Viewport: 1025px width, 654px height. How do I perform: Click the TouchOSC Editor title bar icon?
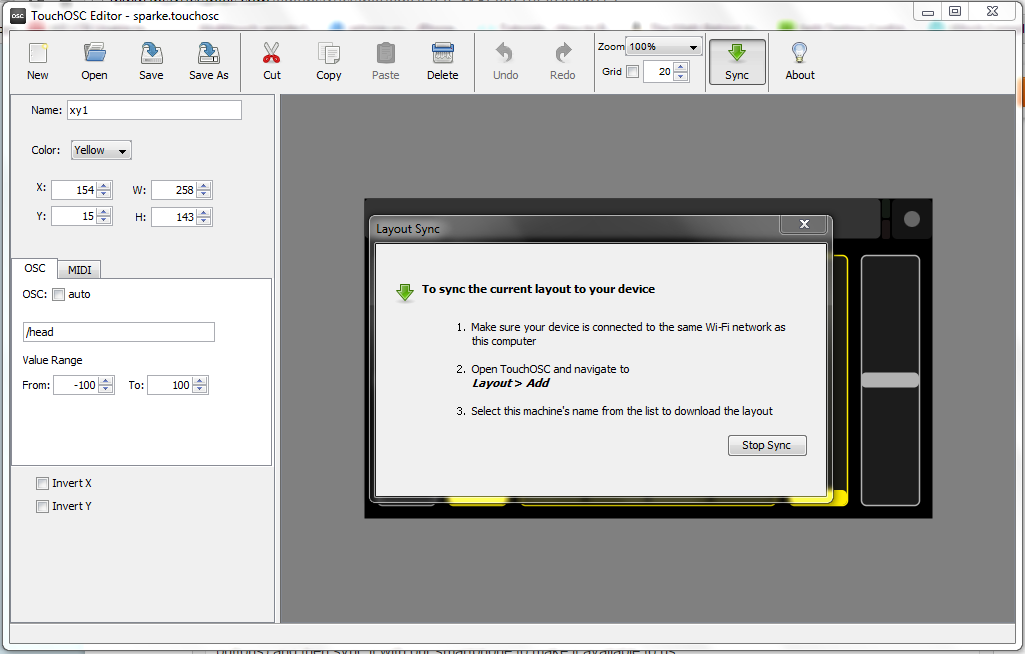click(x=18, y=16)
